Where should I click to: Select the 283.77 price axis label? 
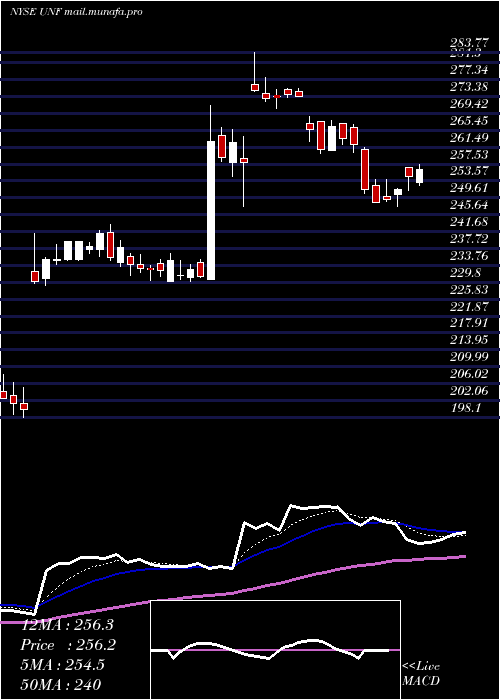click(469, 44)
